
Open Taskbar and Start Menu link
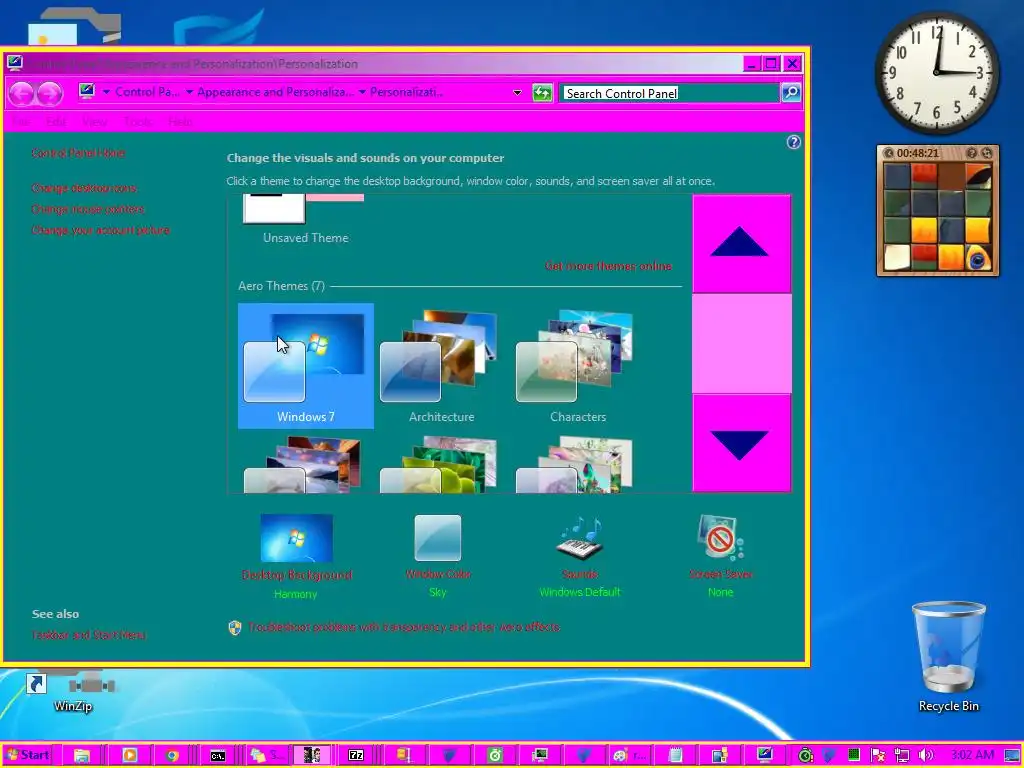point(89,635)
